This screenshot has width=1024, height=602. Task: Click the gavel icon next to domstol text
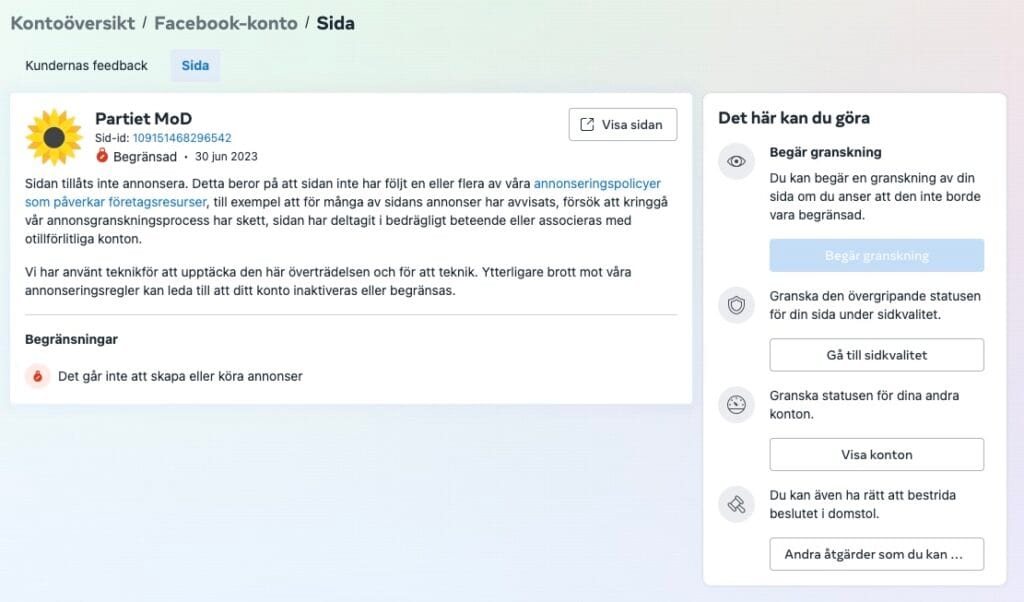click(737, 504)
